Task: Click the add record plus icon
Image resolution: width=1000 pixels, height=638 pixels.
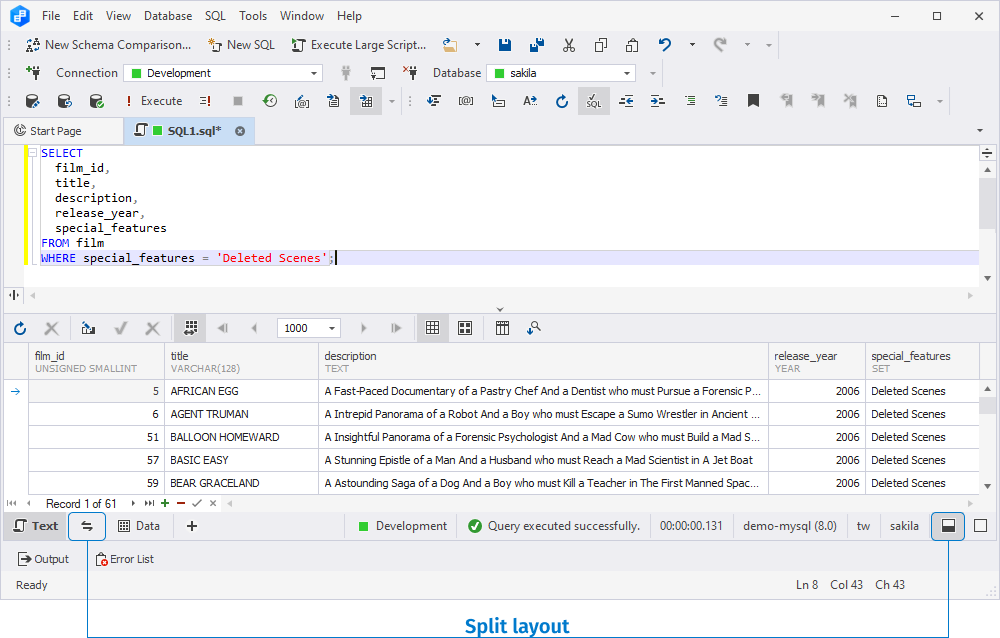Action: click(x=165, y=503)
